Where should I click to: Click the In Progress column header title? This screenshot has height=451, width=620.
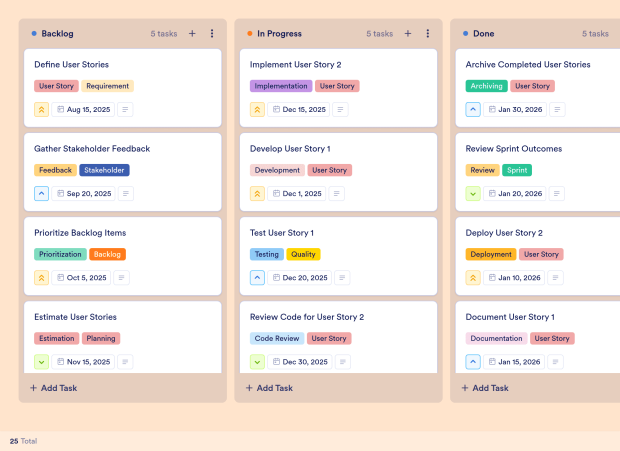pos(280,34)
